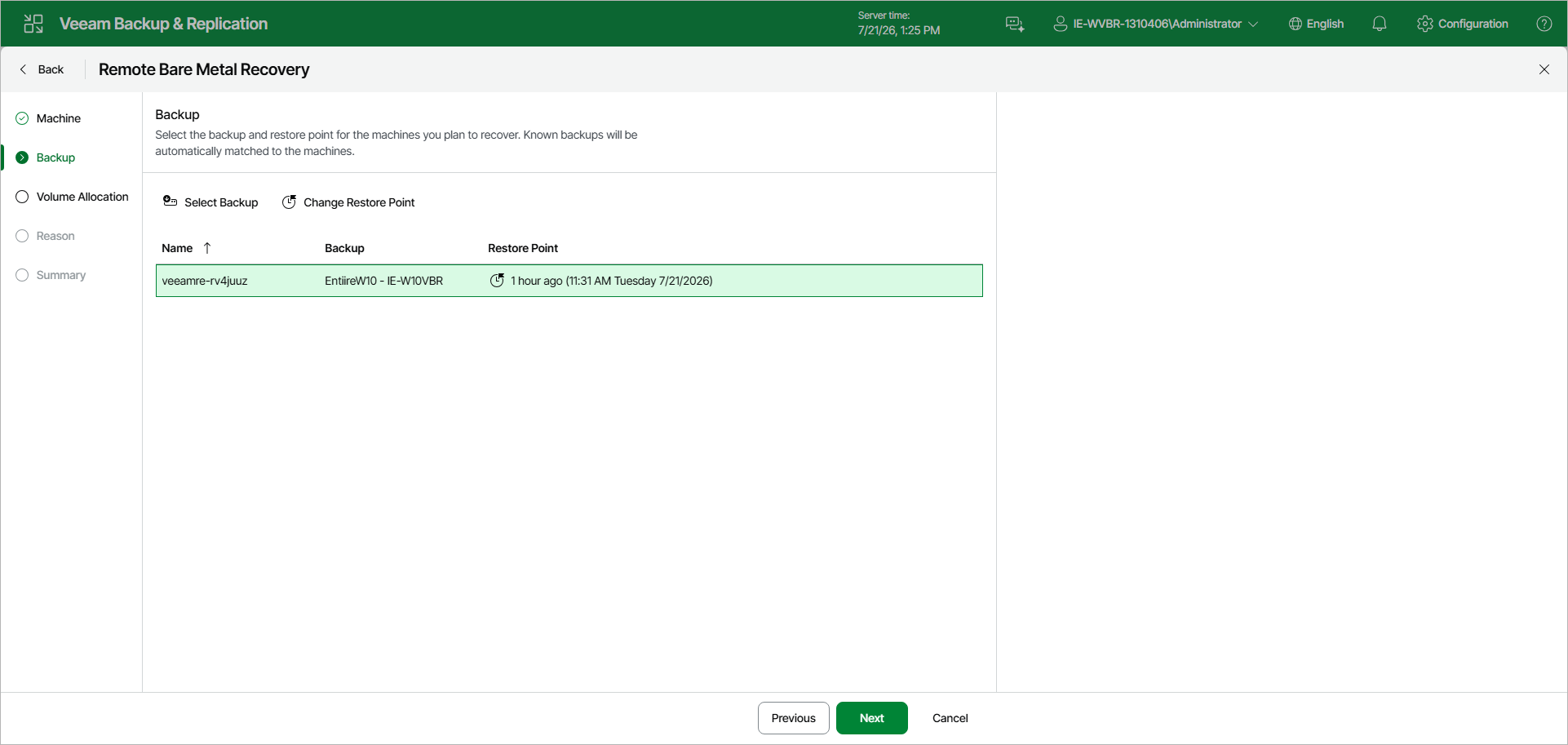Open the Reason wizard step
This screenshot has height=745, width=1568.
(55, 236)
